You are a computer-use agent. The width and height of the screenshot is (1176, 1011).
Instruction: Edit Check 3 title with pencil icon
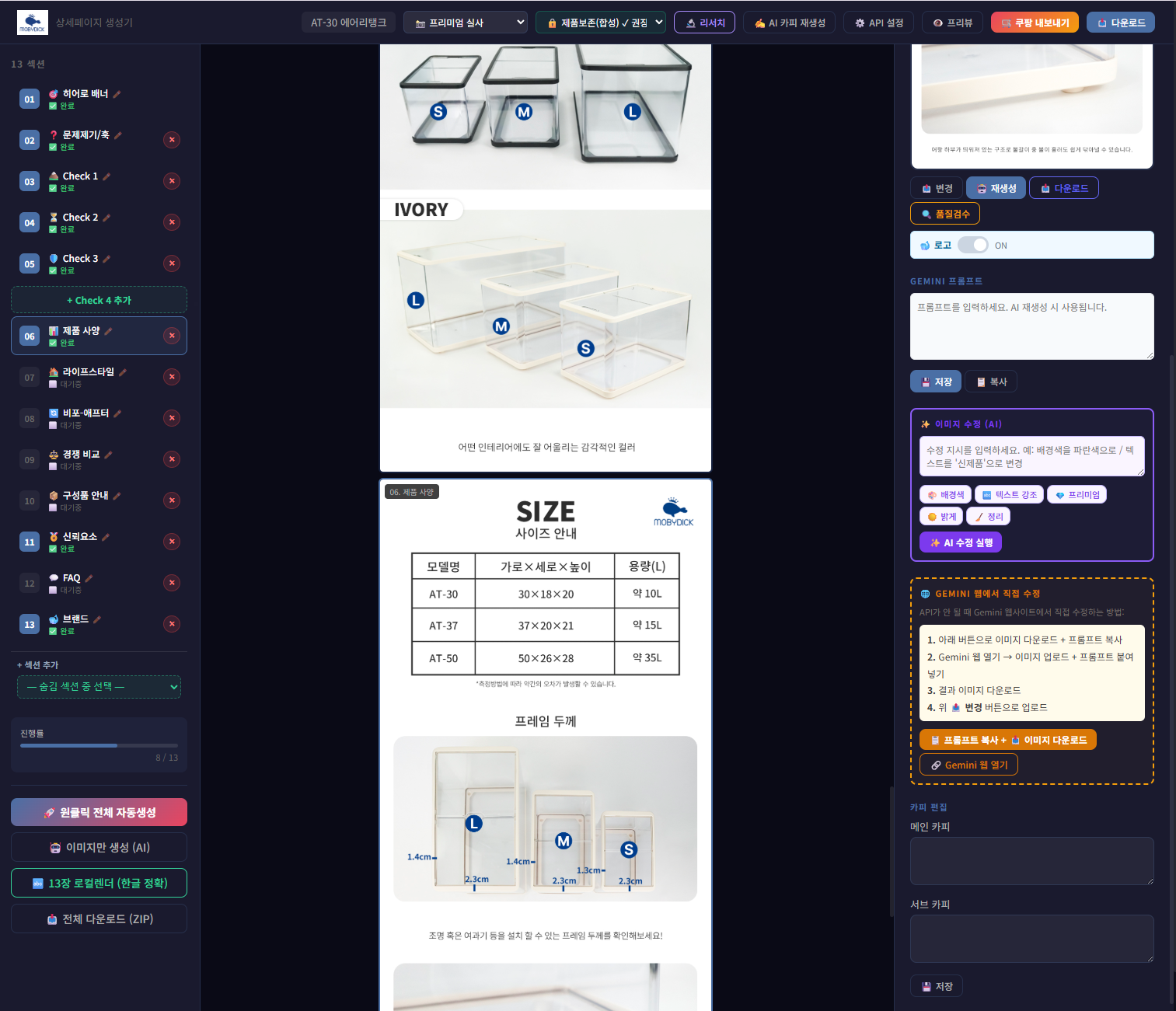pyautogui.click(x=106, y=259)
